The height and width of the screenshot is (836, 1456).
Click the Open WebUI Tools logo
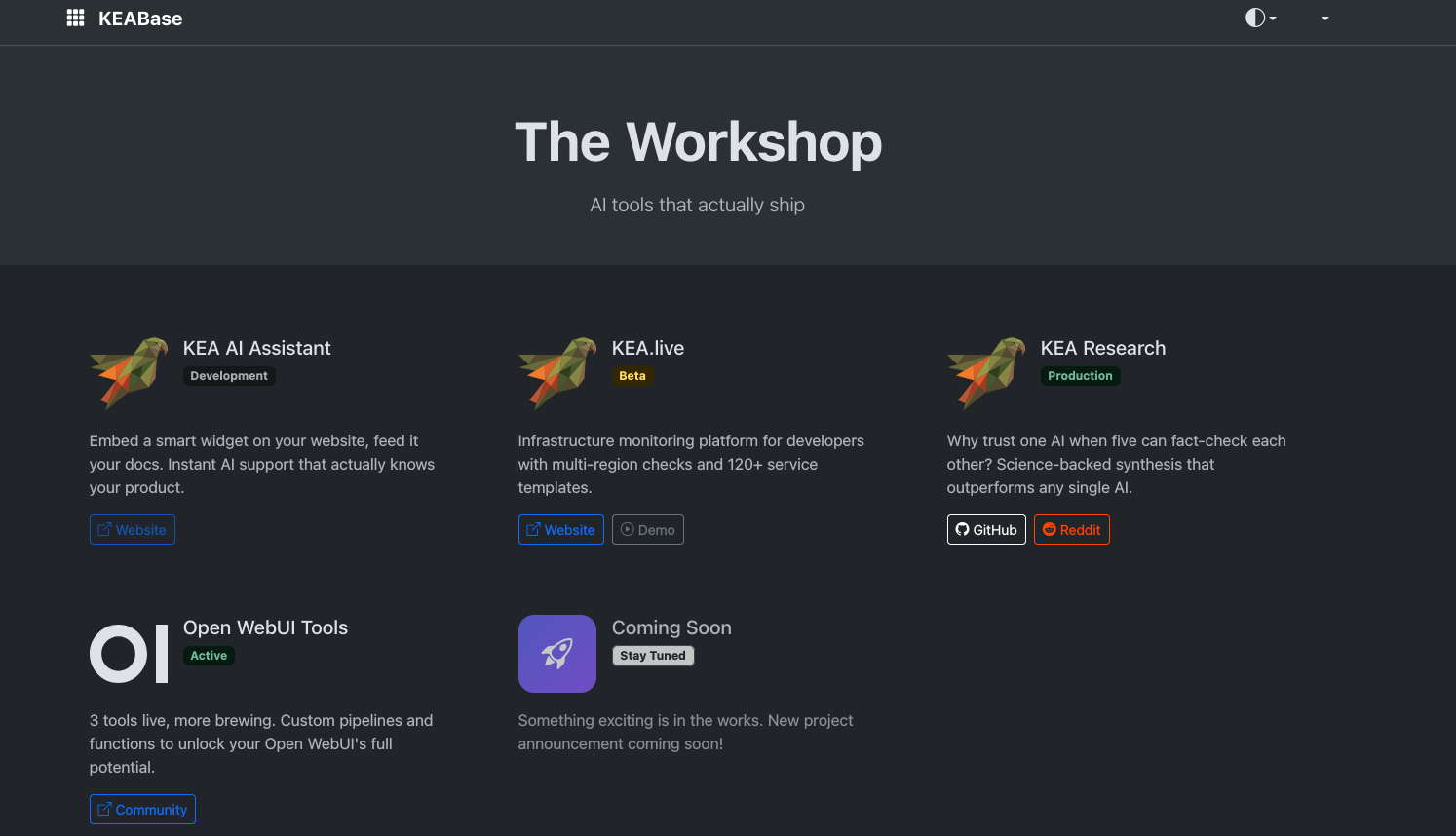(x=129, y=654)
